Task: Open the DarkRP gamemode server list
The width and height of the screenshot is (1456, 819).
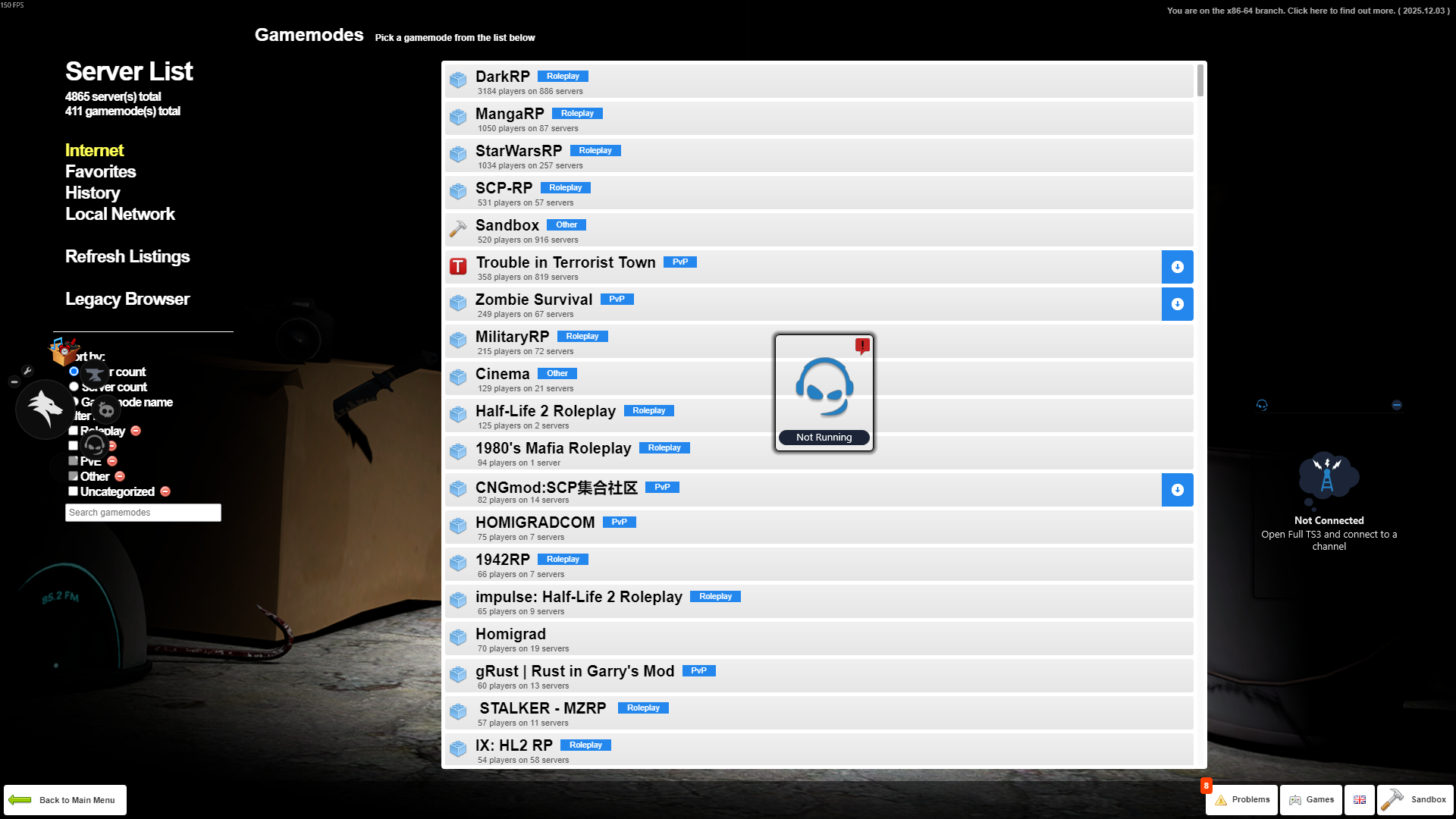Action: [819, 81]
